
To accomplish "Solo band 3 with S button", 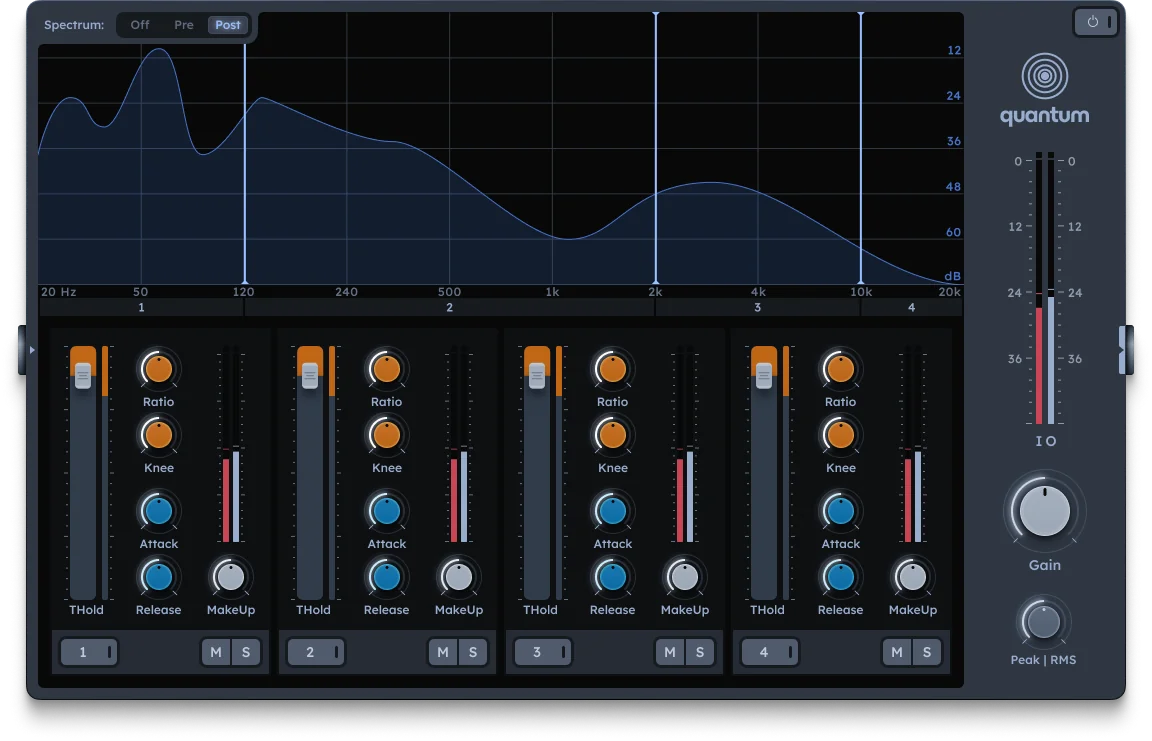I will 700,653.
